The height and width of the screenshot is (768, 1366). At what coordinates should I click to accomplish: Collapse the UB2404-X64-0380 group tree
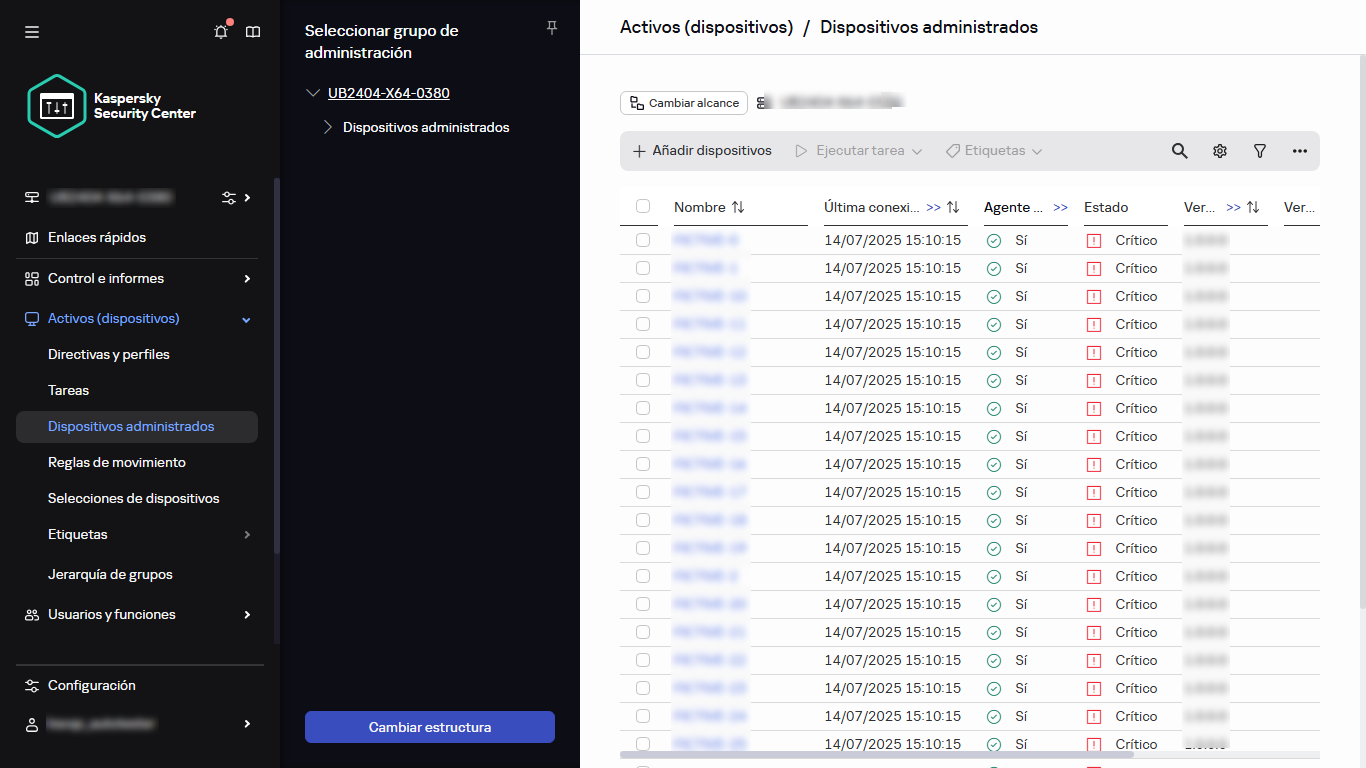tap(313, 92)
